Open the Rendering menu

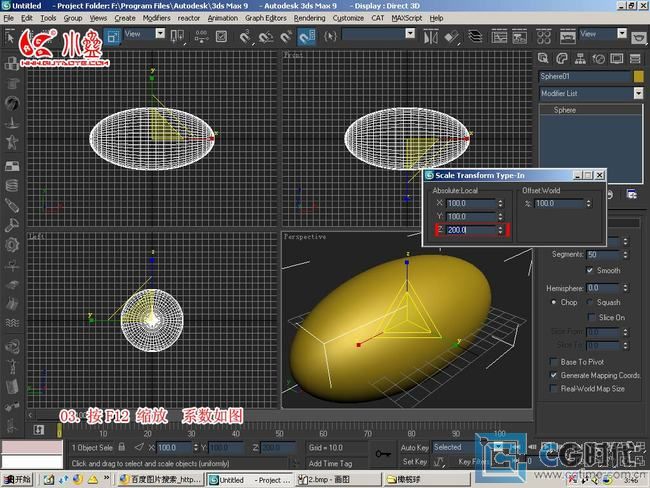pos(309,18)
